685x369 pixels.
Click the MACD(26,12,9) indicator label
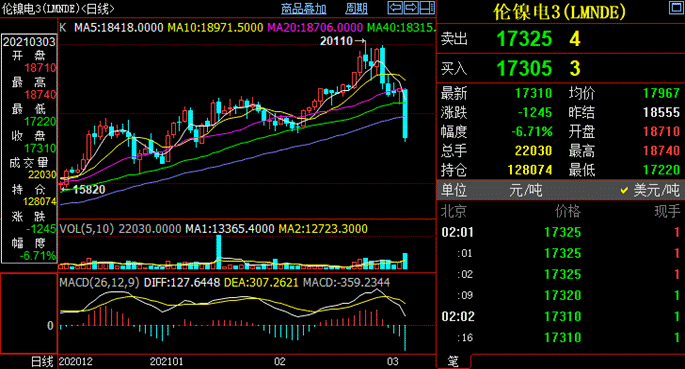coord(99,283)
